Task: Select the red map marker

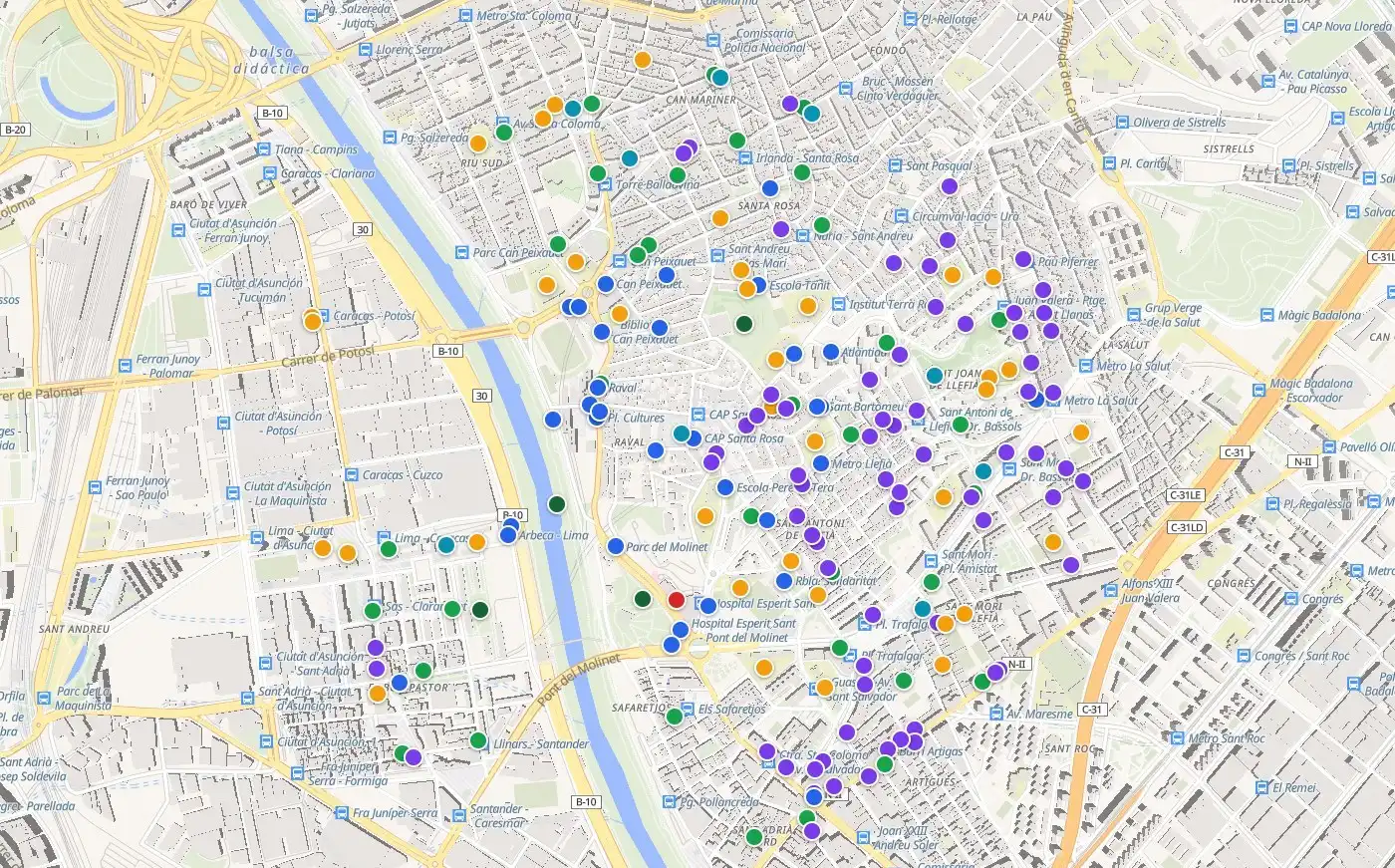Action: point(676,600)
